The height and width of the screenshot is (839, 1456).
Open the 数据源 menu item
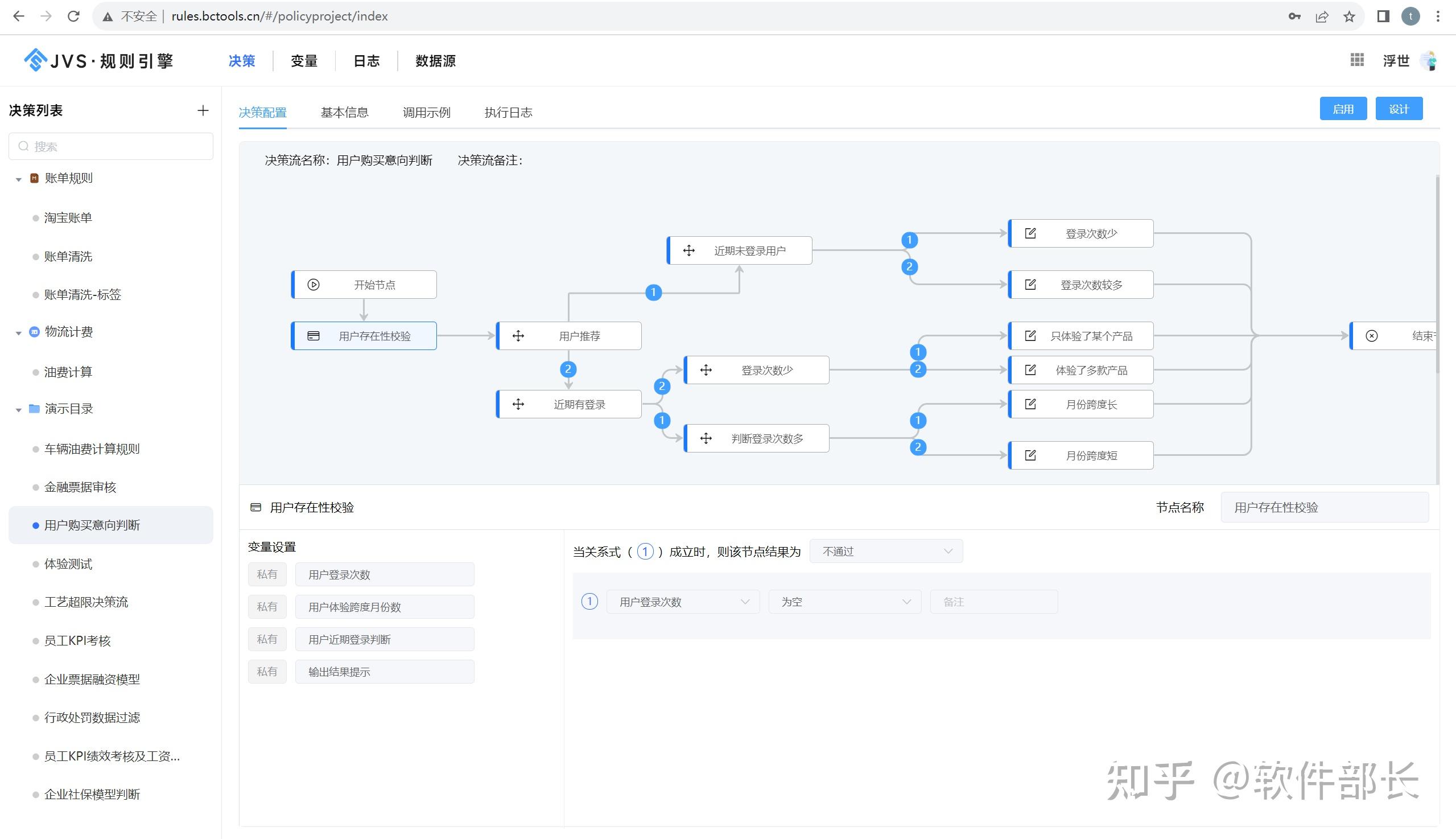coord(435,61)
